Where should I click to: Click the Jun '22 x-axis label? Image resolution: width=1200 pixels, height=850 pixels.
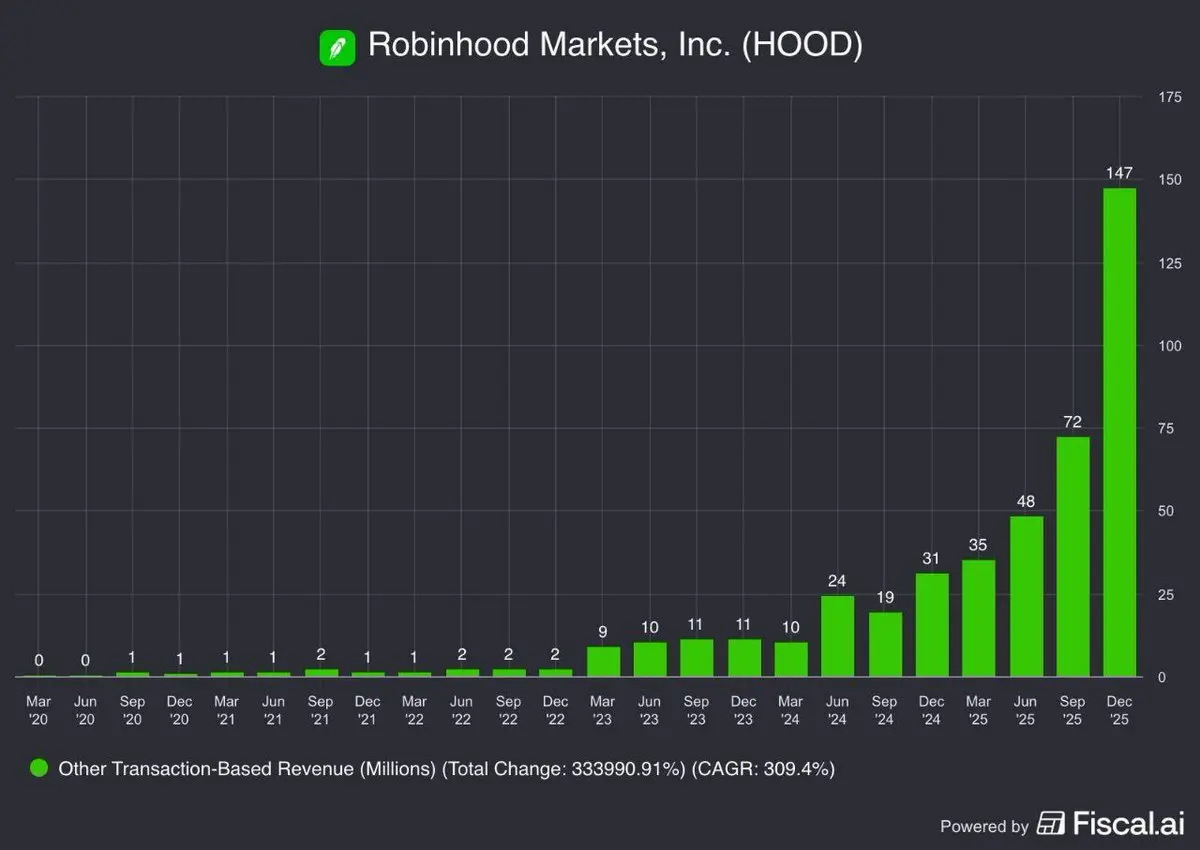tap(462, 710)
